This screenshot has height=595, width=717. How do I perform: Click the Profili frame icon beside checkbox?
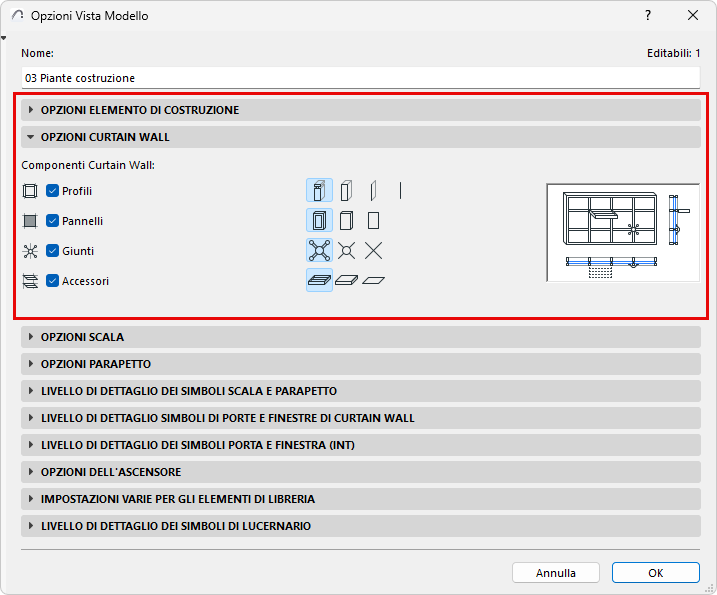(x=30, y=191)
